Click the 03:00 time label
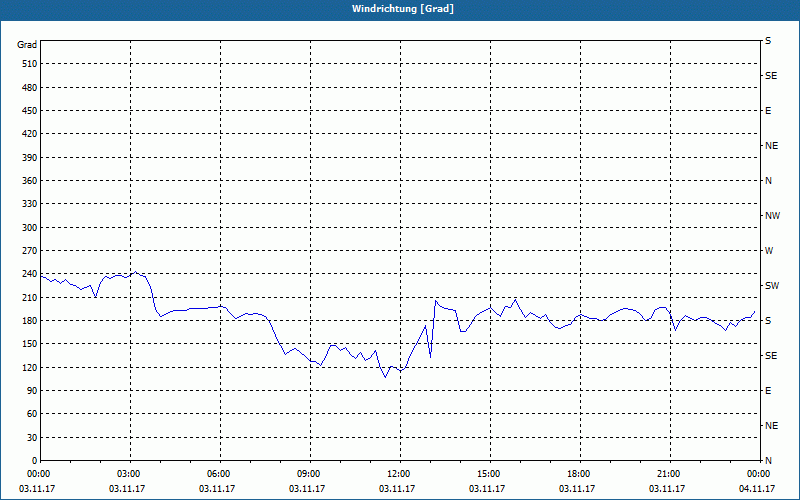800x500 pixels. tap(131, 474)
